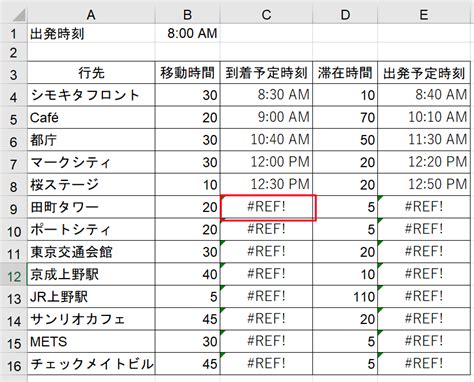Viewport: 474px width, 382px height.
Task: Select the Café cell
Action: pos(91,118)
